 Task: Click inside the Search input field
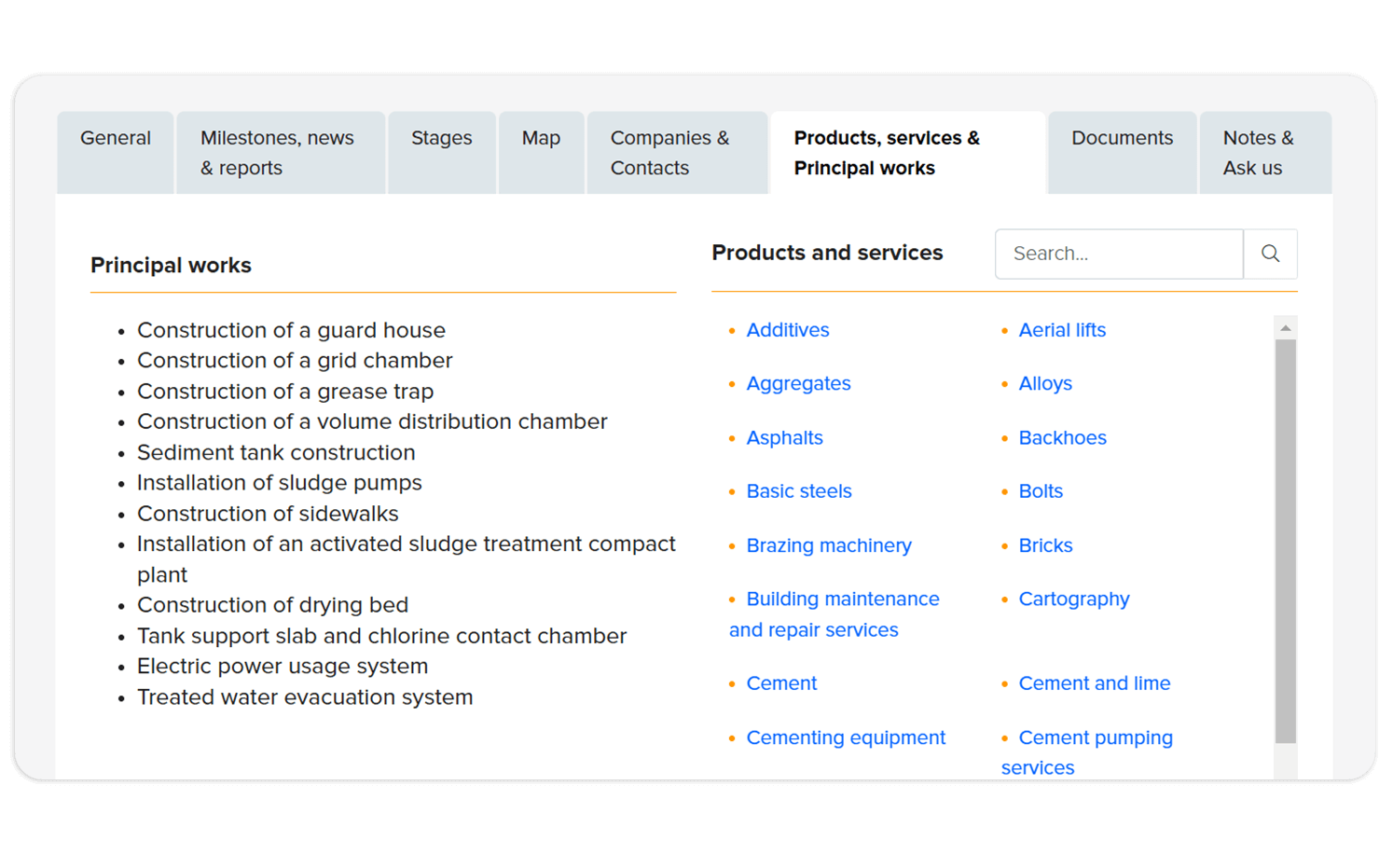(1119, 254)
